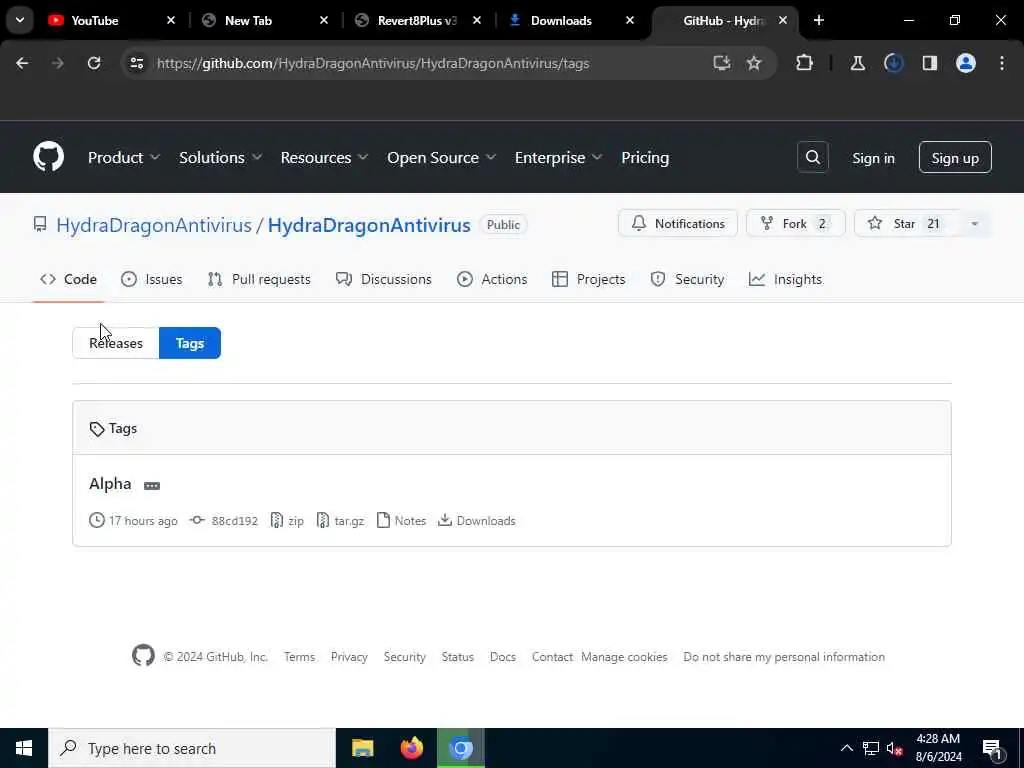
Task: Bookmark this page with the star icon
Action: click(754, 63)
